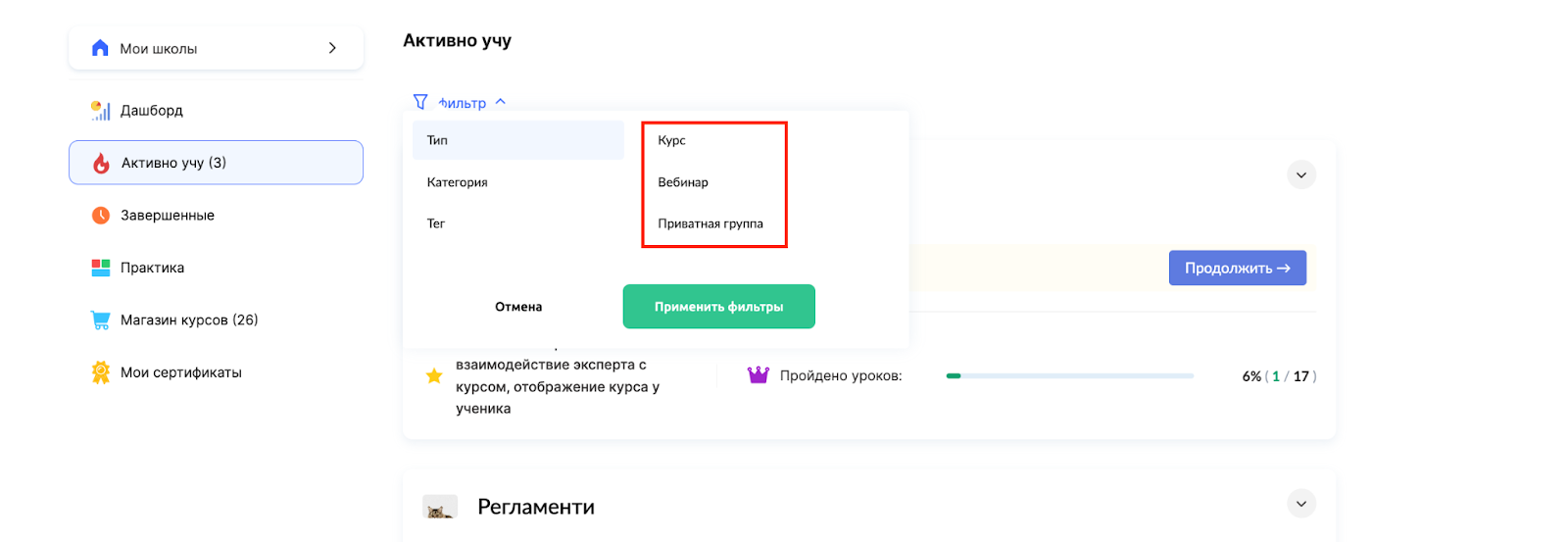Expand the Регламенти course card chevron
The height and width of the screenshot is (542, 1568).
pyautogui.click(x=1301, y=504)
